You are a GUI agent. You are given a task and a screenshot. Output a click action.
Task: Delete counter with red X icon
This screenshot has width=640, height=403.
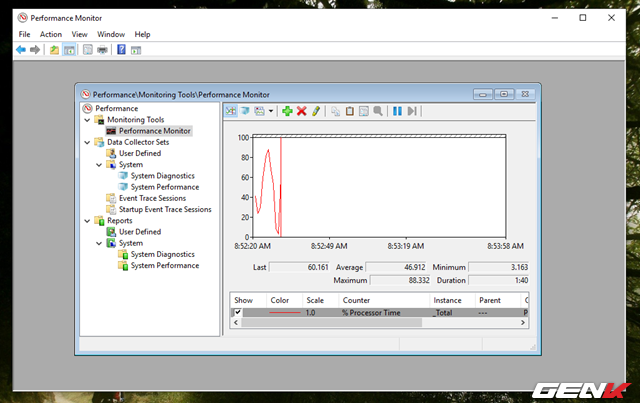(302, 111)
